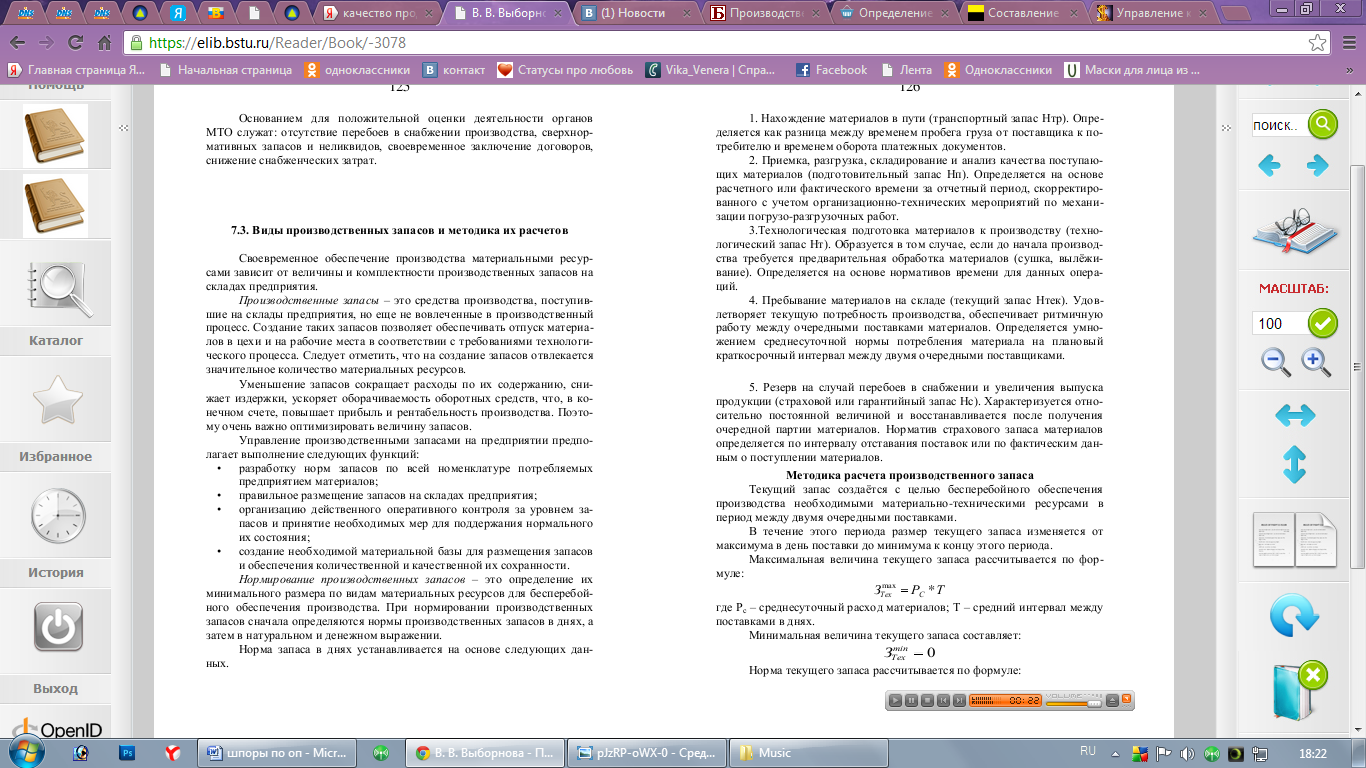Skip to next track in mini player
This screenshot has height=768, width=1366.
pyautogui.click(x=960, y=700)
